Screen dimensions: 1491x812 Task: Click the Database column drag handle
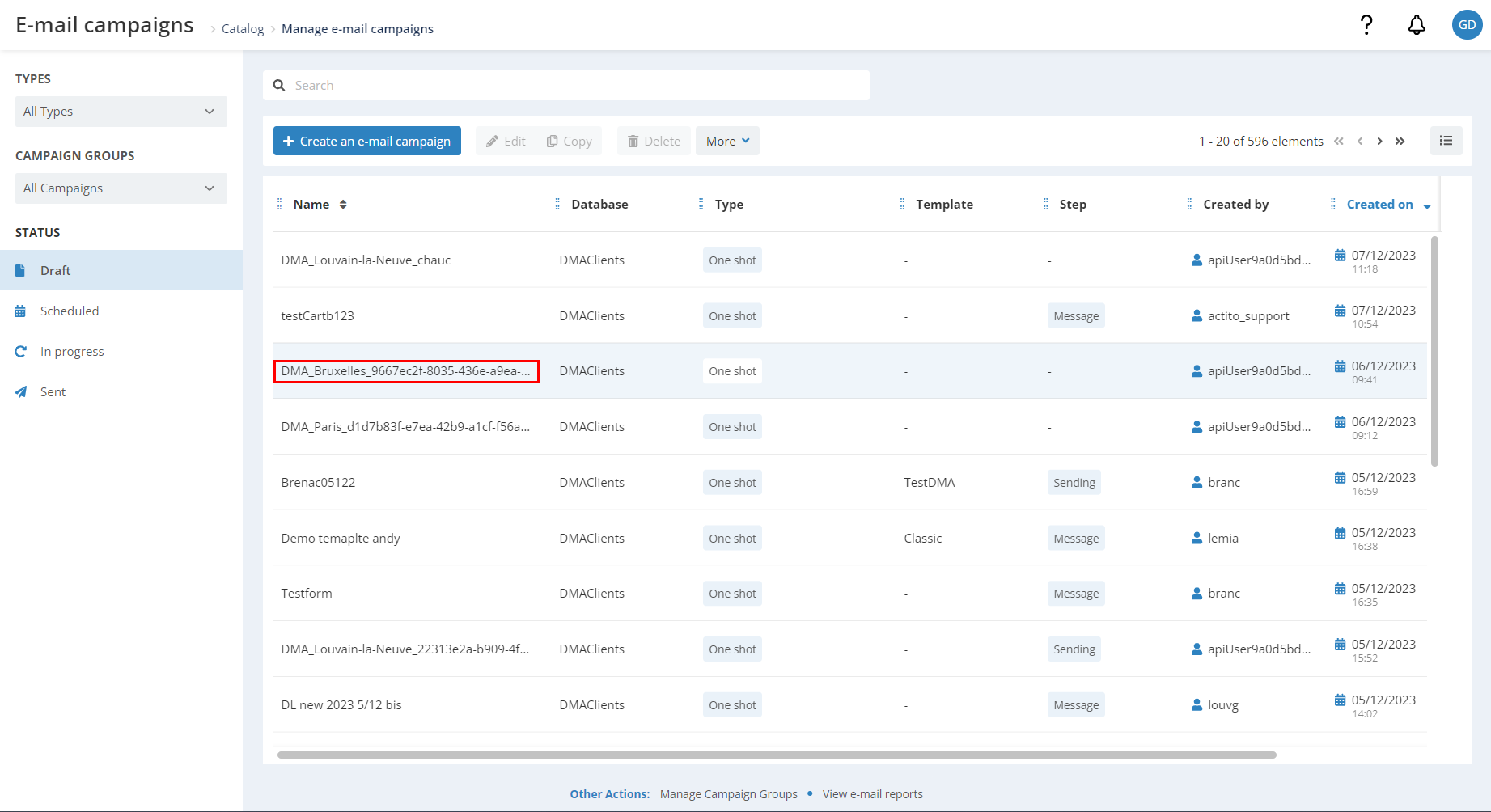[x=557, y=205]
